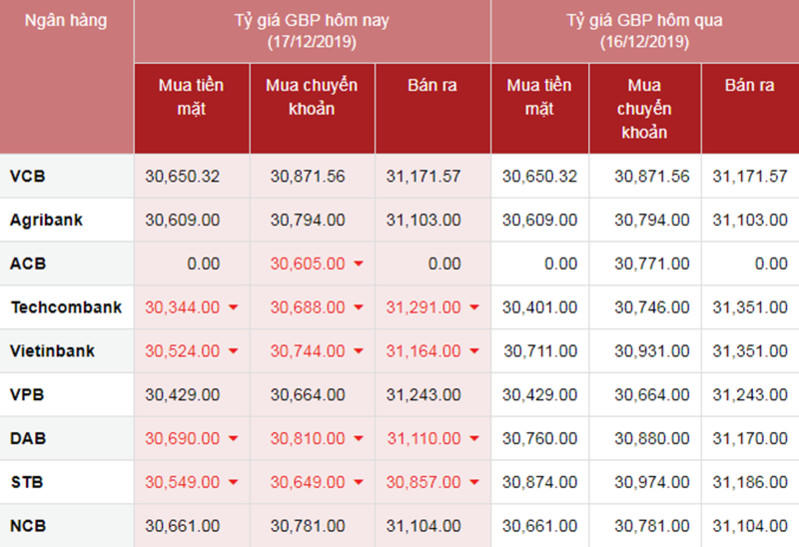Select the 'Tỷ giá GBP hôm nay' header
Image resolution: width=799 pixels, height=547 pixels.
[312, 31]
